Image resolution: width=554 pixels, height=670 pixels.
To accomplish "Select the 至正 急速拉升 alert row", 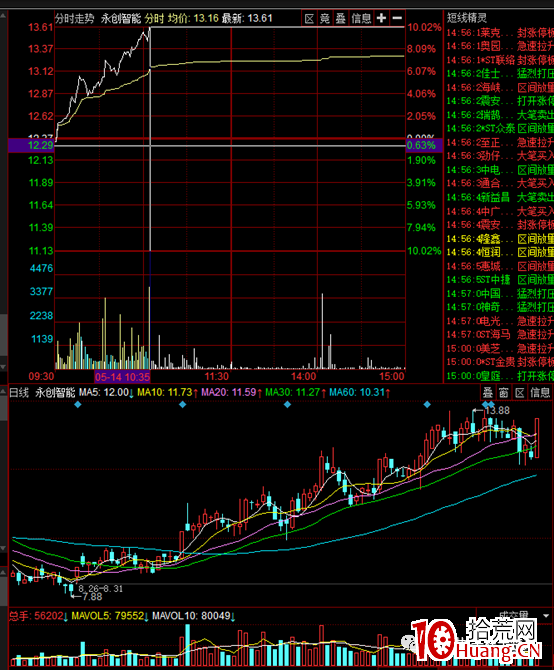I will tap(500, 142).
